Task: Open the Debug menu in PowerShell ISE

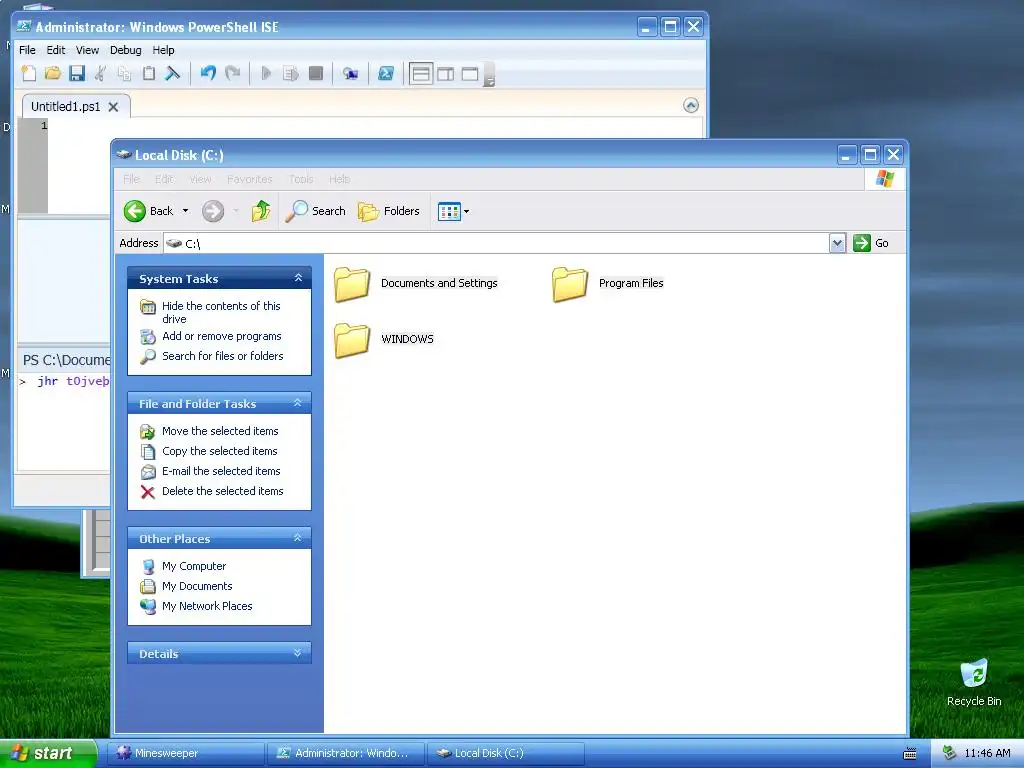Action: pyautogui.click(x=125, y=50)
